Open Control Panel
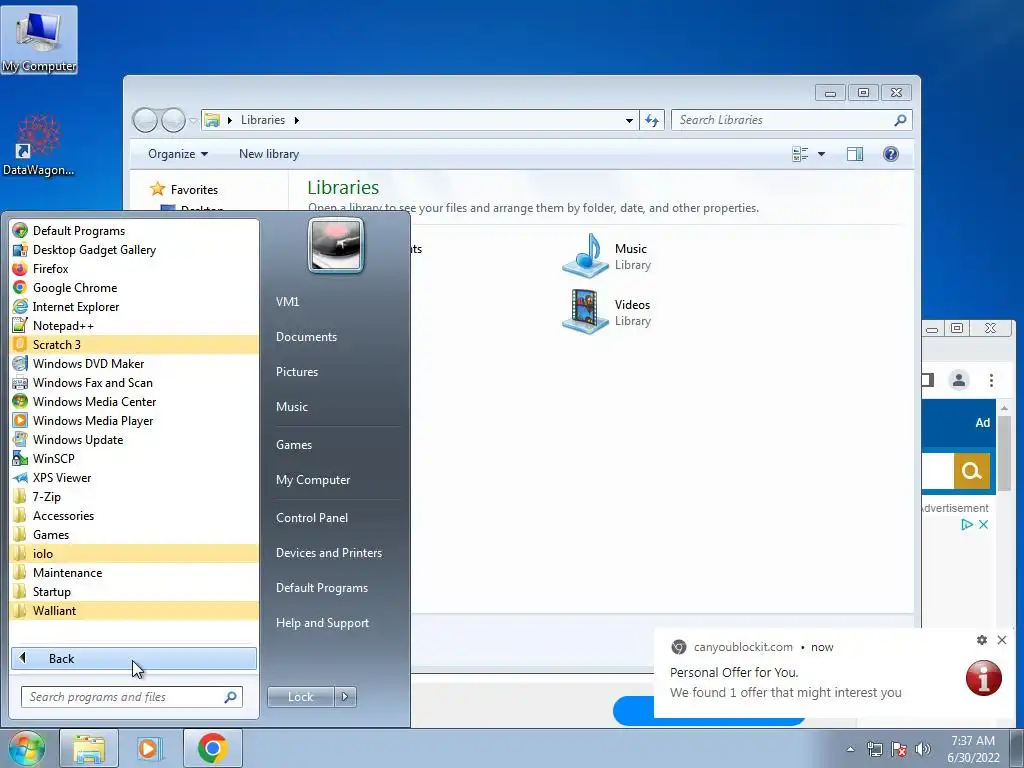 coord(312,517)
